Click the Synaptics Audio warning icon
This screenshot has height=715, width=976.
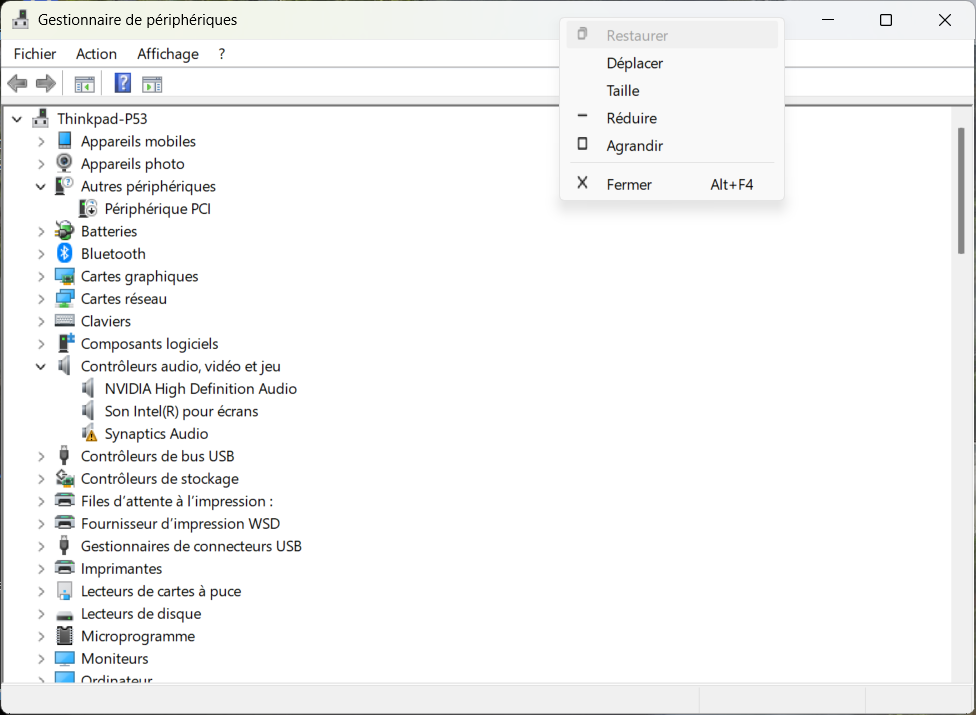(x=89, y=433)
